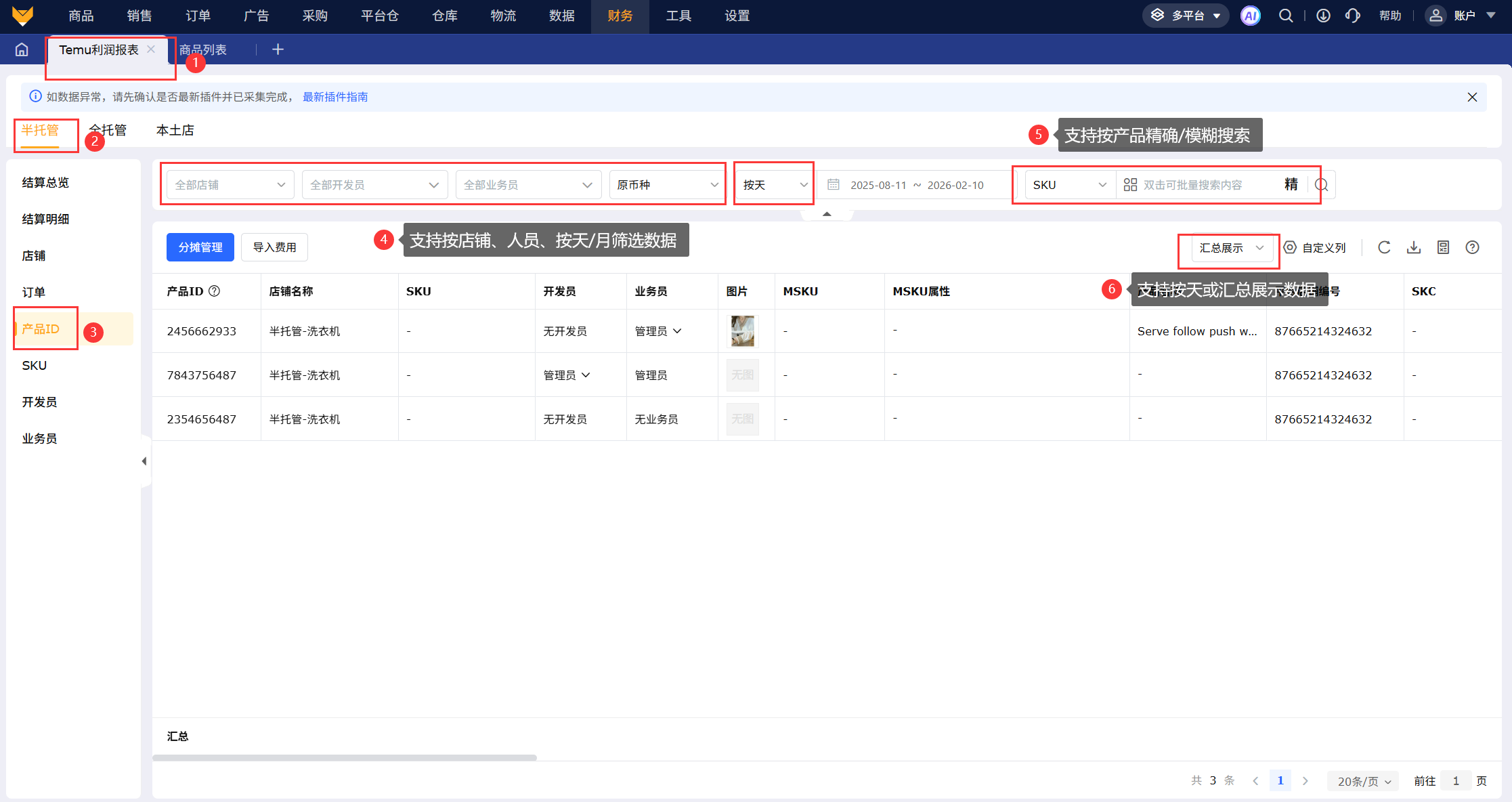This screenshot has height=802, width=1512.
Task: Collapse the left sidebar with arrow handle
Action: point(144,461)
